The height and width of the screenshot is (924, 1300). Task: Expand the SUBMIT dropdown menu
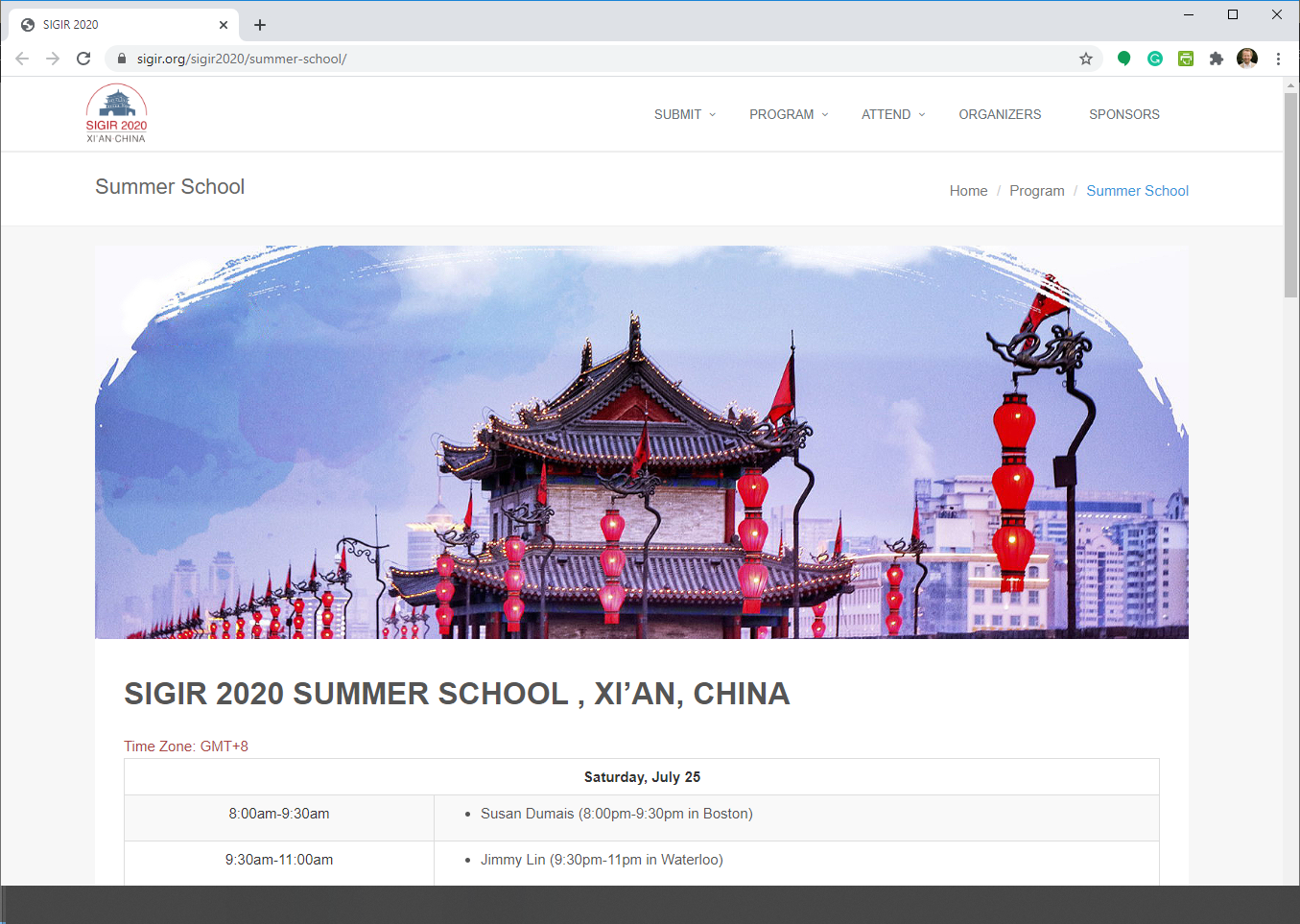click(678, 114)
